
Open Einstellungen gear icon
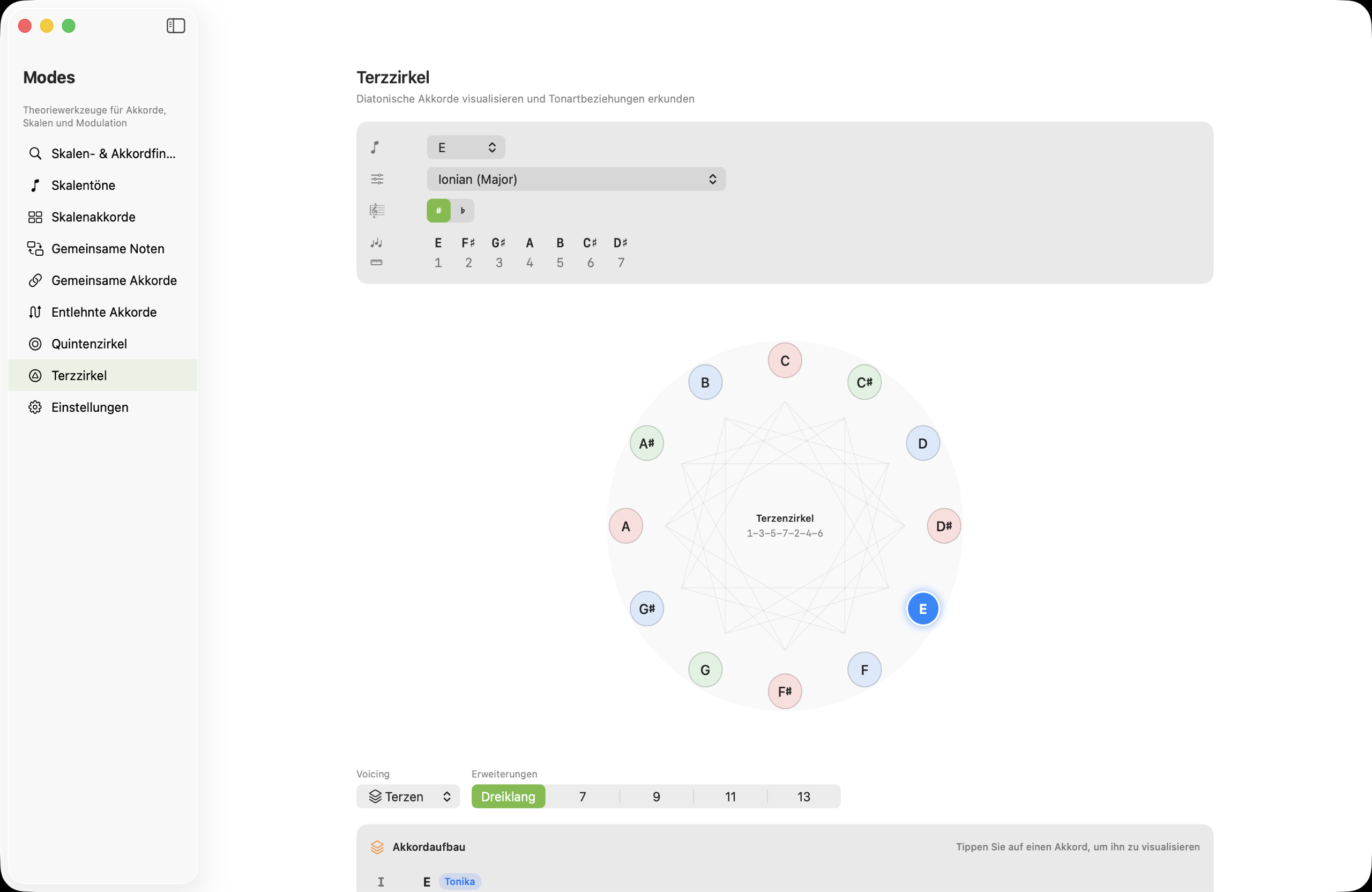pos(35,407)
